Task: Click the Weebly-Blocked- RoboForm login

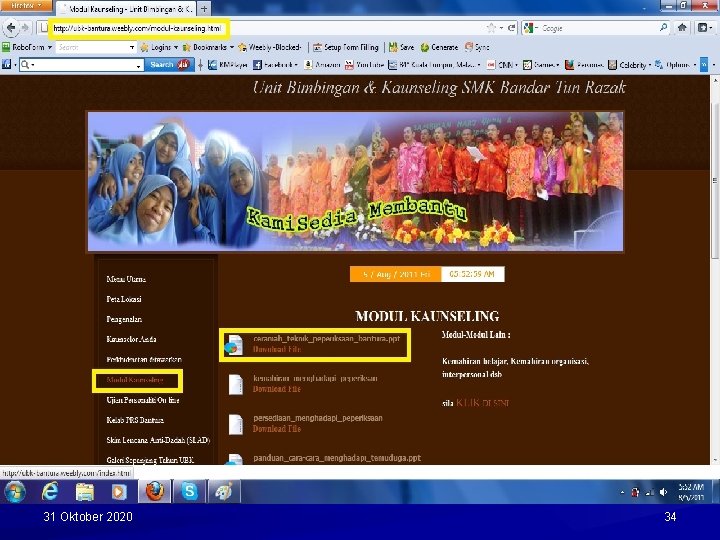Action: tap(270, 47)
